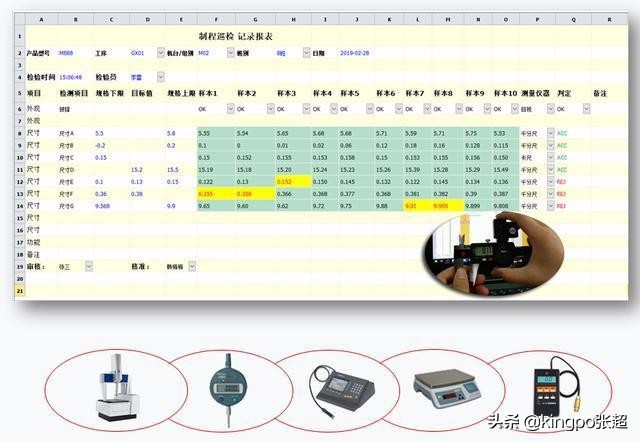Open the 班别 dropdown arrow

point(307,52)
